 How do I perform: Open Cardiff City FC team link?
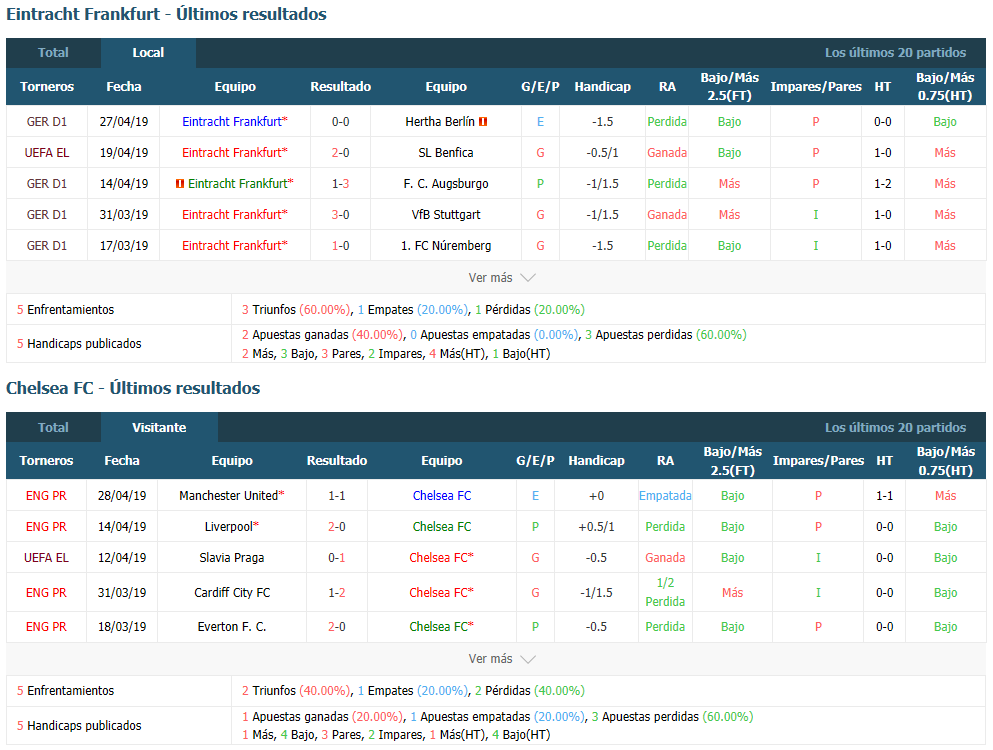coord(232,593)
